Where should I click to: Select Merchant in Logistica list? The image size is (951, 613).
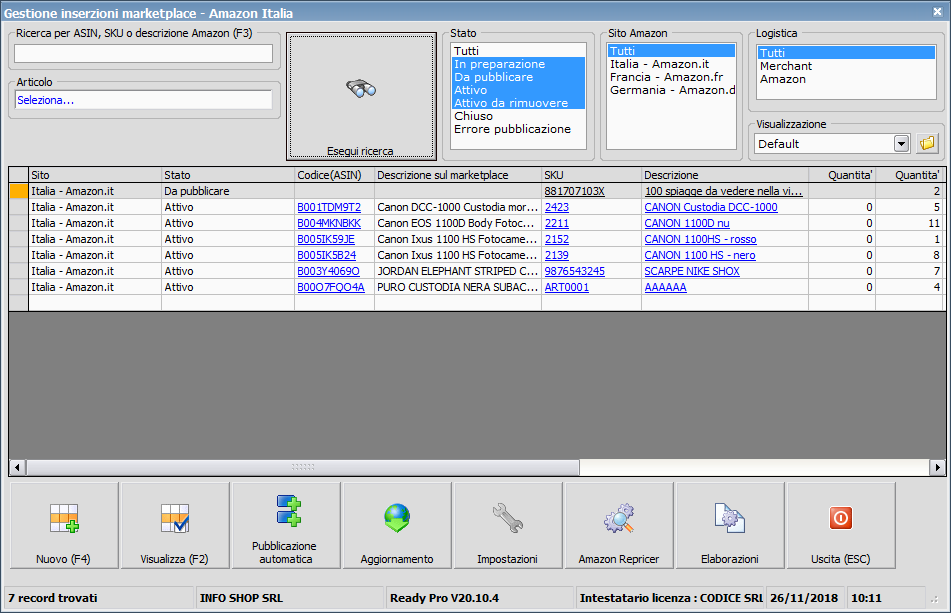(786, 66)
